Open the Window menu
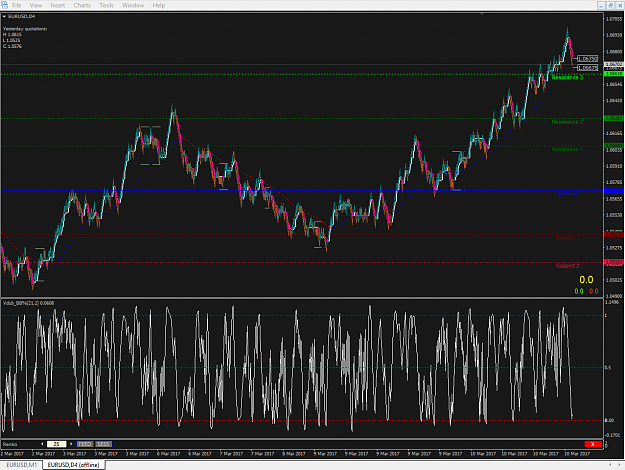 pos(133,5)
